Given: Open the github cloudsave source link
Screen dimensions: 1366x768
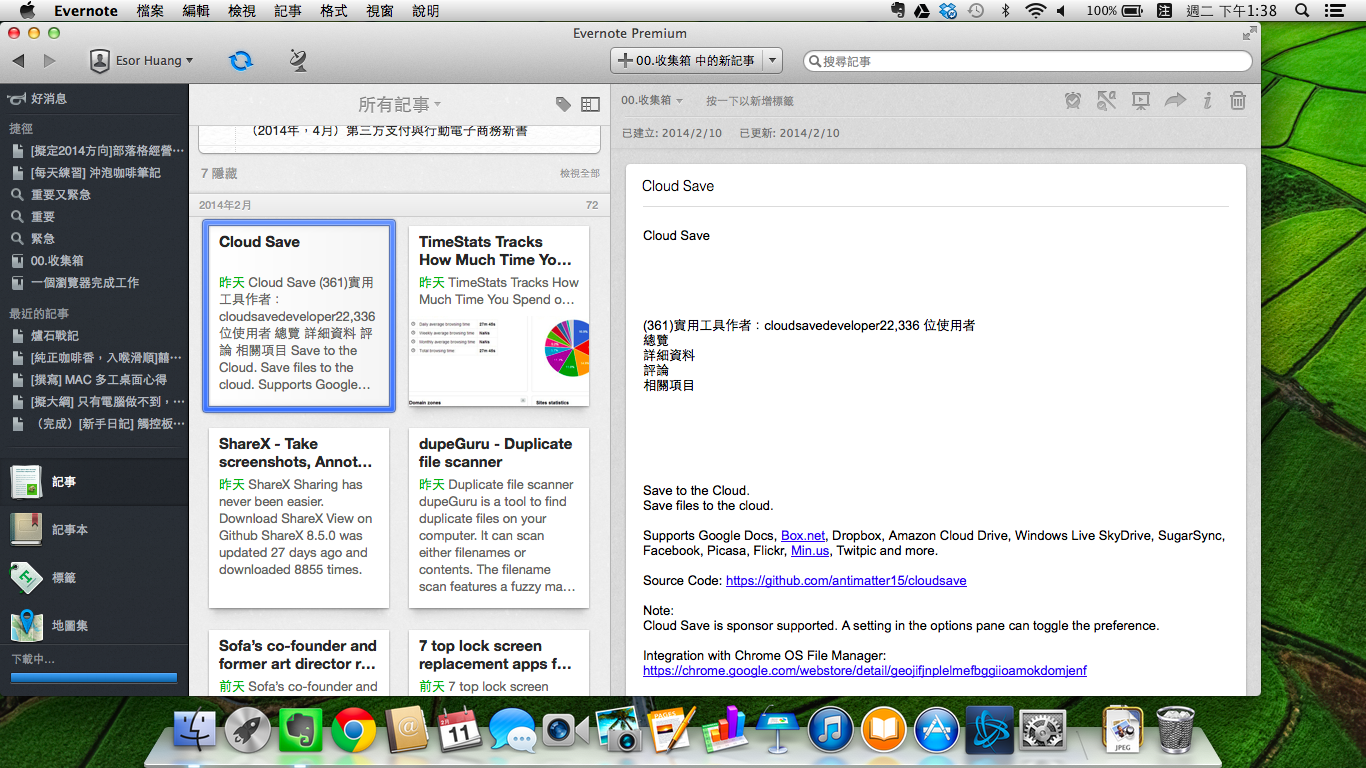Looking at the screenshot, I should click(846, 581).
